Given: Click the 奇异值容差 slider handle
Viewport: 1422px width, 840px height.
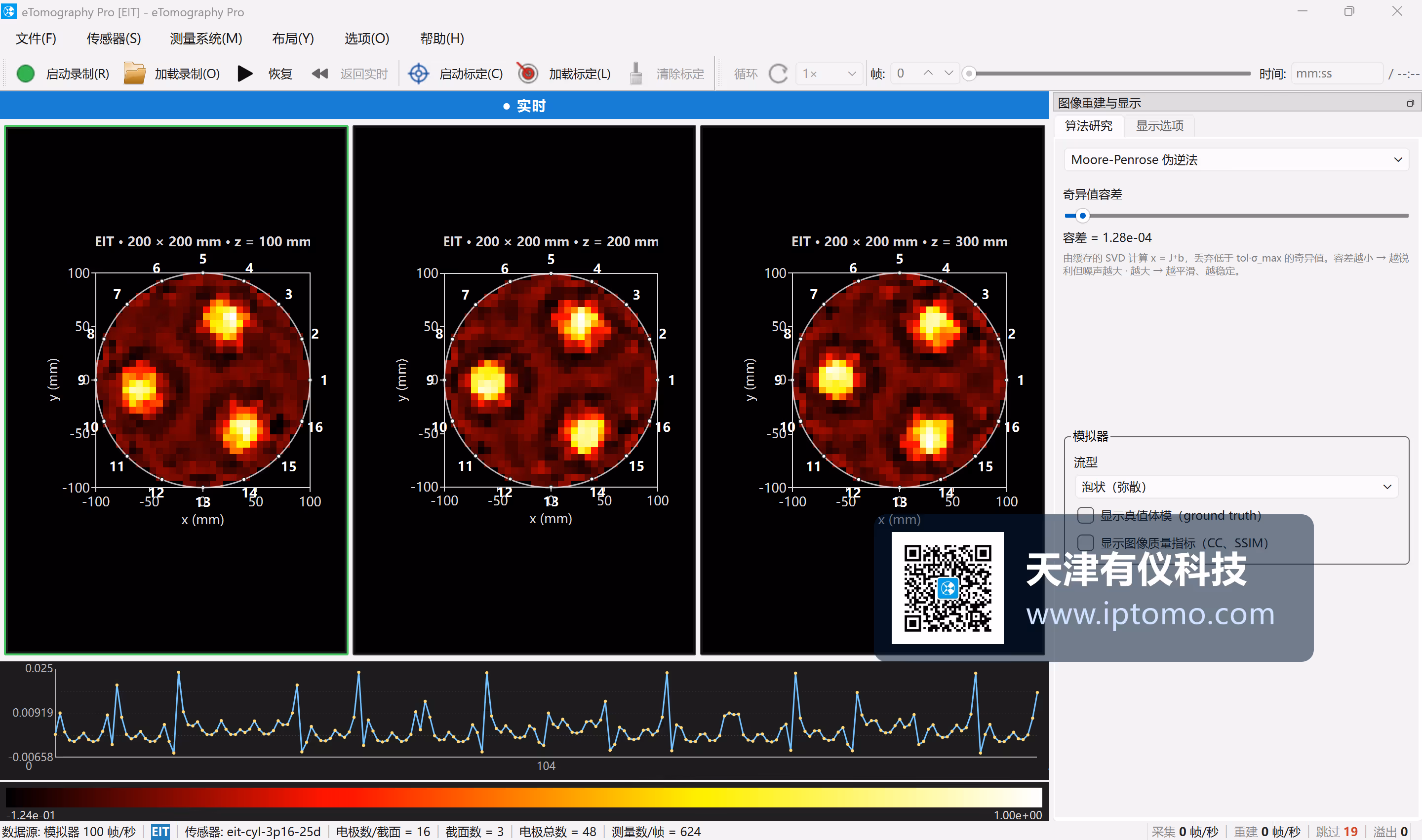Looking at the screenshot, I should 1082,216.
